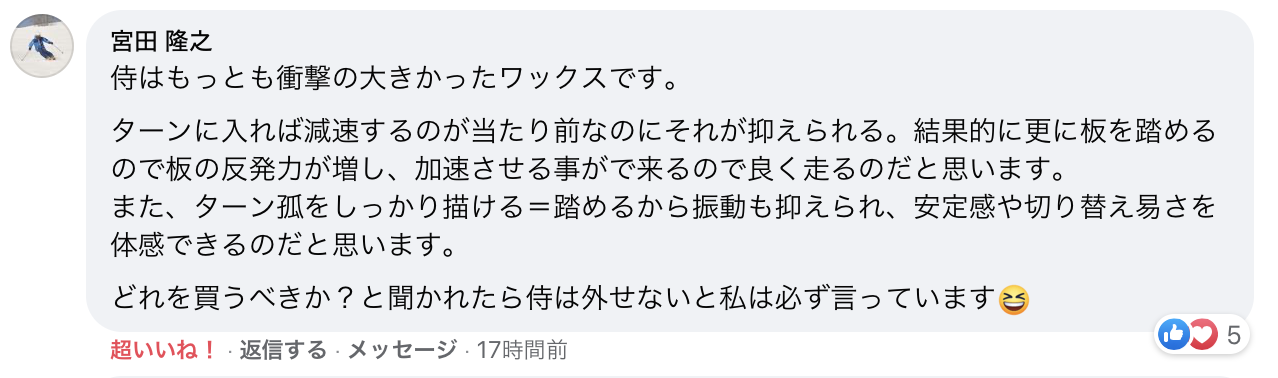Click the blue thumbs-up reaction icon

pos(1172,335)
